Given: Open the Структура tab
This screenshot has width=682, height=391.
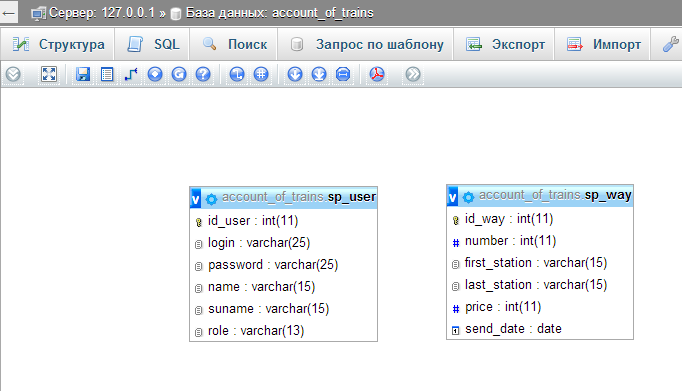Looking at the screenshot, I should pos(58,44).
